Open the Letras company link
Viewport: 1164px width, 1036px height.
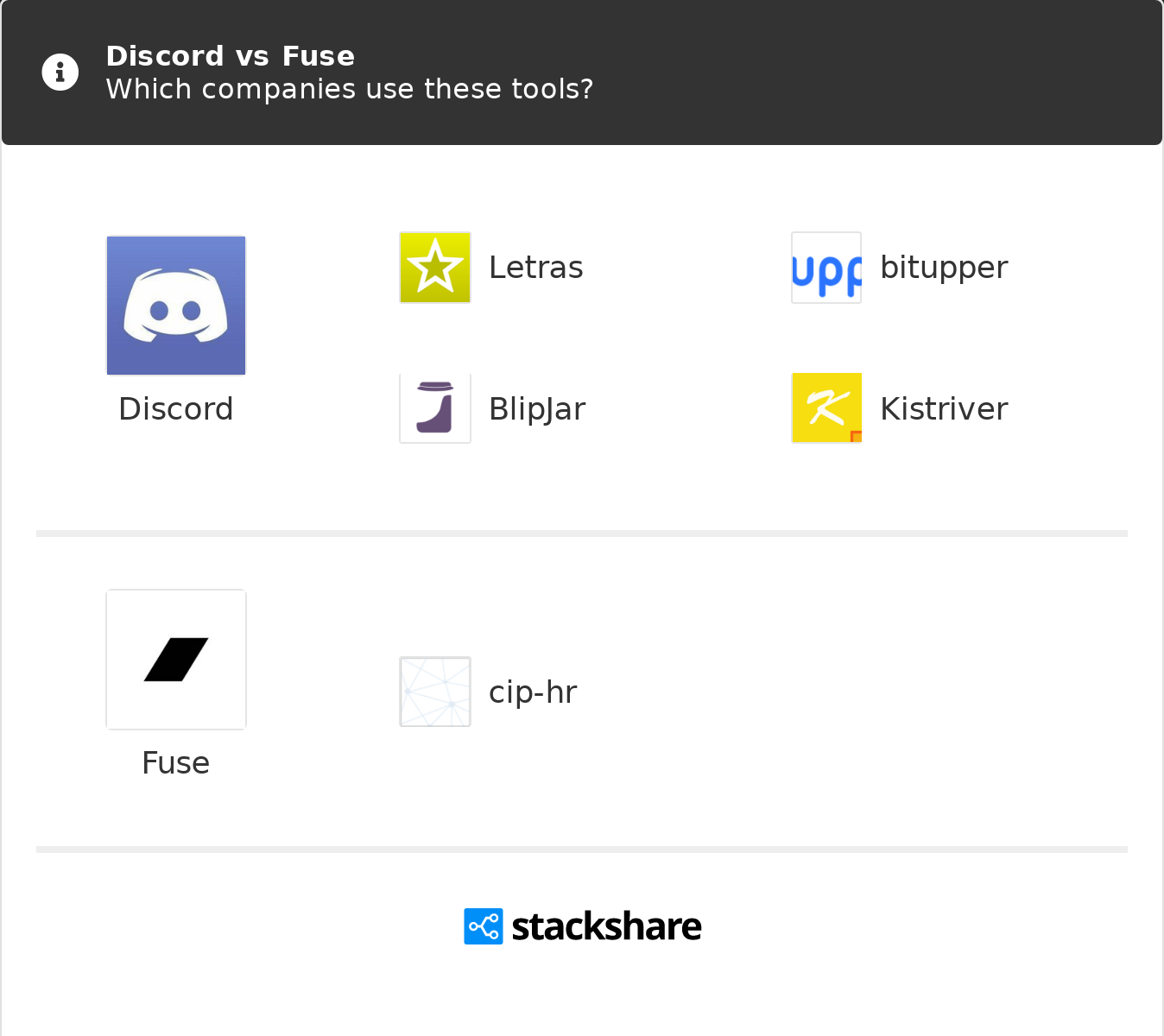click(x=535, y=268)
